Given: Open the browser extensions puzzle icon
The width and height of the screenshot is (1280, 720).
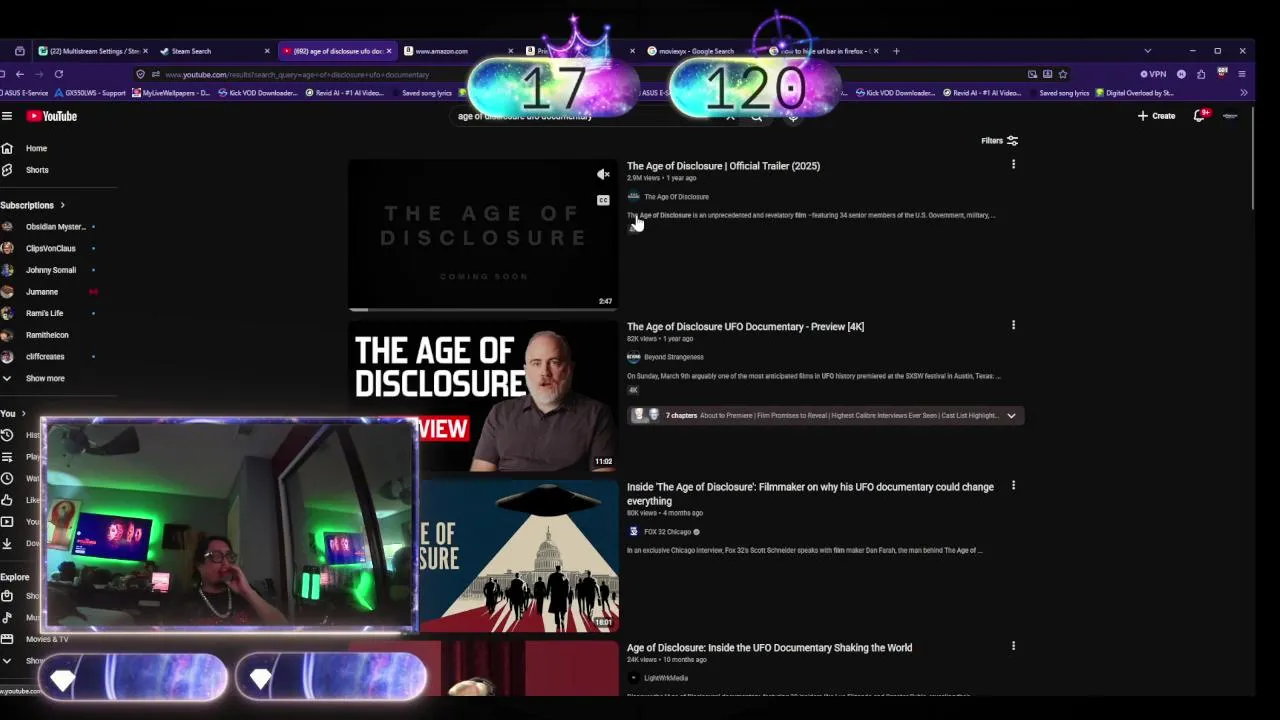Looking at the screenshot, I should [1201, 74].
